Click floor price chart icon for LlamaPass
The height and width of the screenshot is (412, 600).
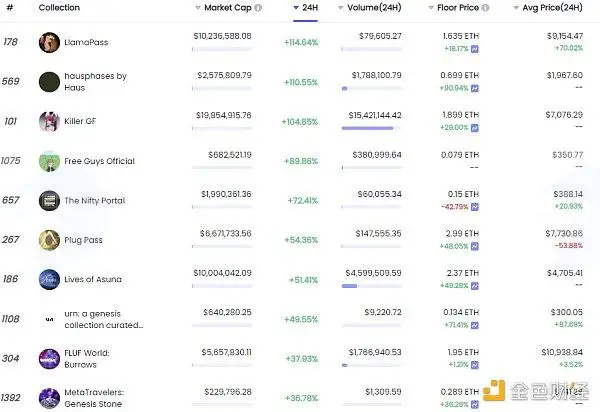[475, 49]
